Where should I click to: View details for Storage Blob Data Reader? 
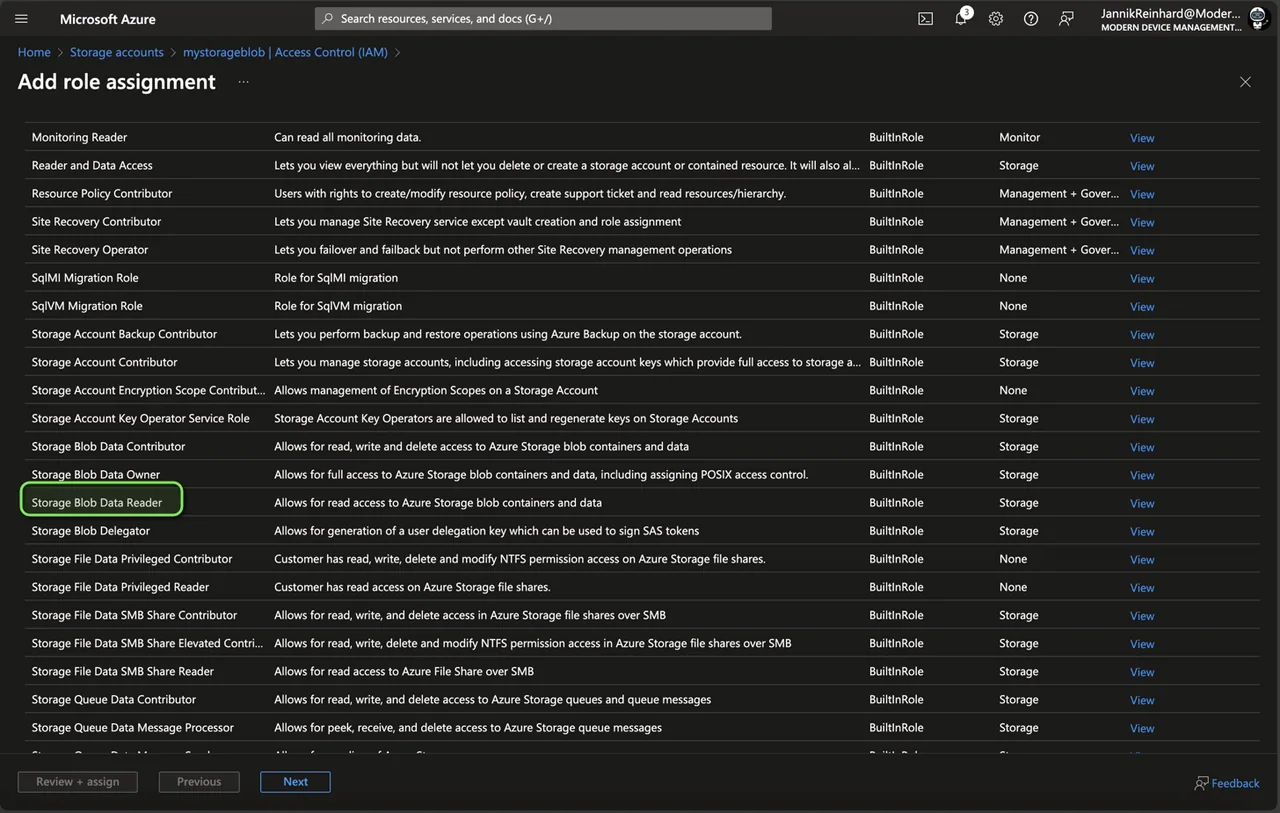[1142, 503]
